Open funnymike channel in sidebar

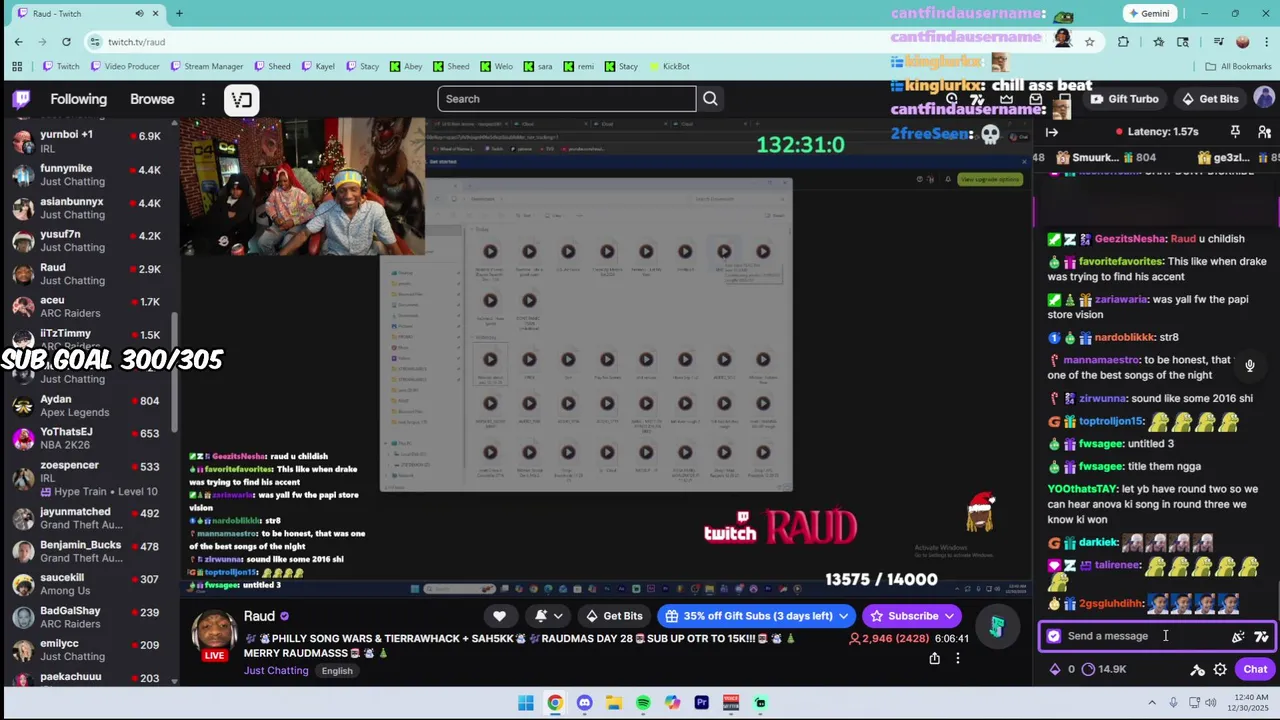point(88,175)
